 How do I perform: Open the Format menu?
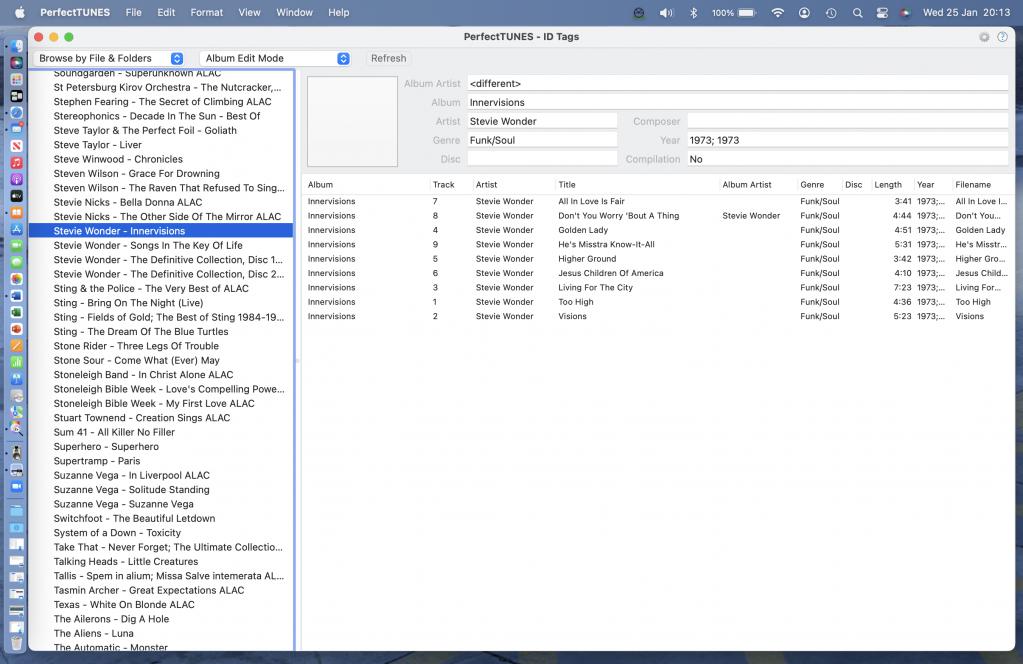(x=207, y=13)
